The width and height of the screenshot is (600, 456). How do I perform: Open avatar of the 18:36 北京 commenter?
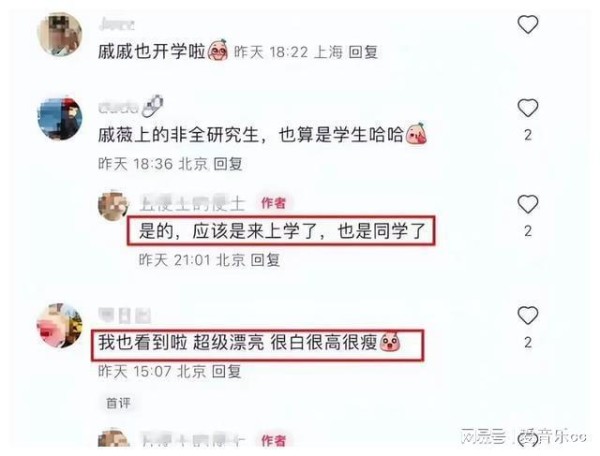59,119
